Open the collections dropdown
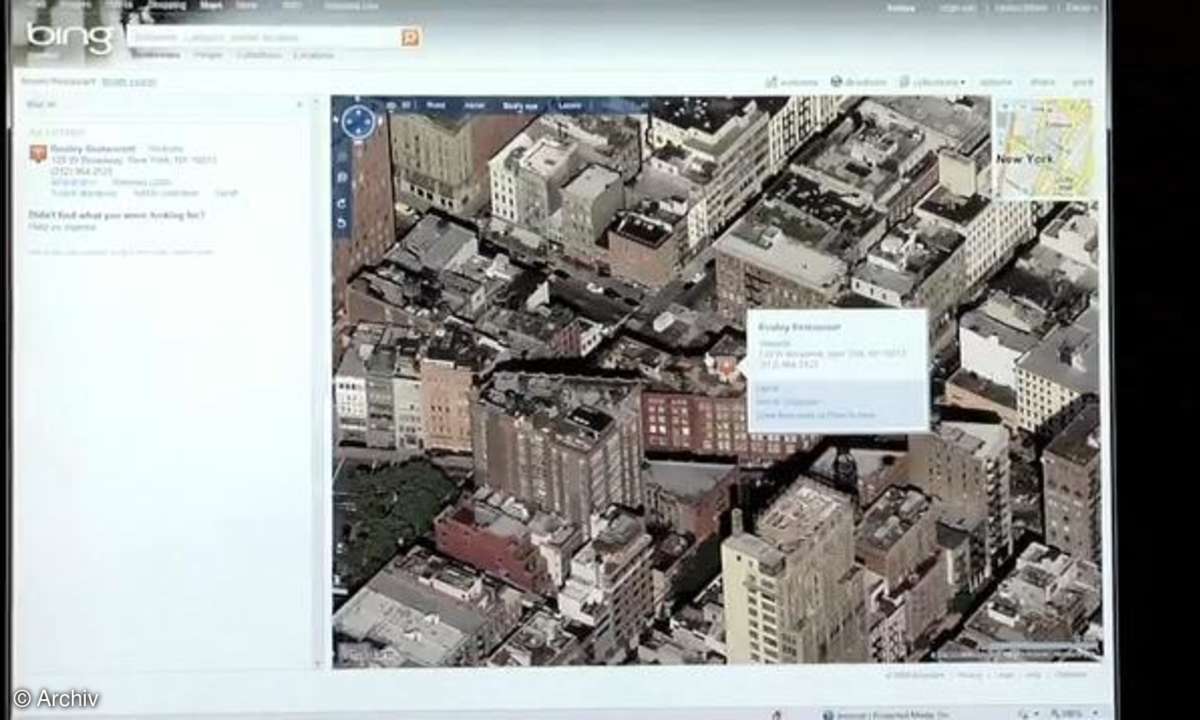1200x720 pixels. click(x=932, y=82)
